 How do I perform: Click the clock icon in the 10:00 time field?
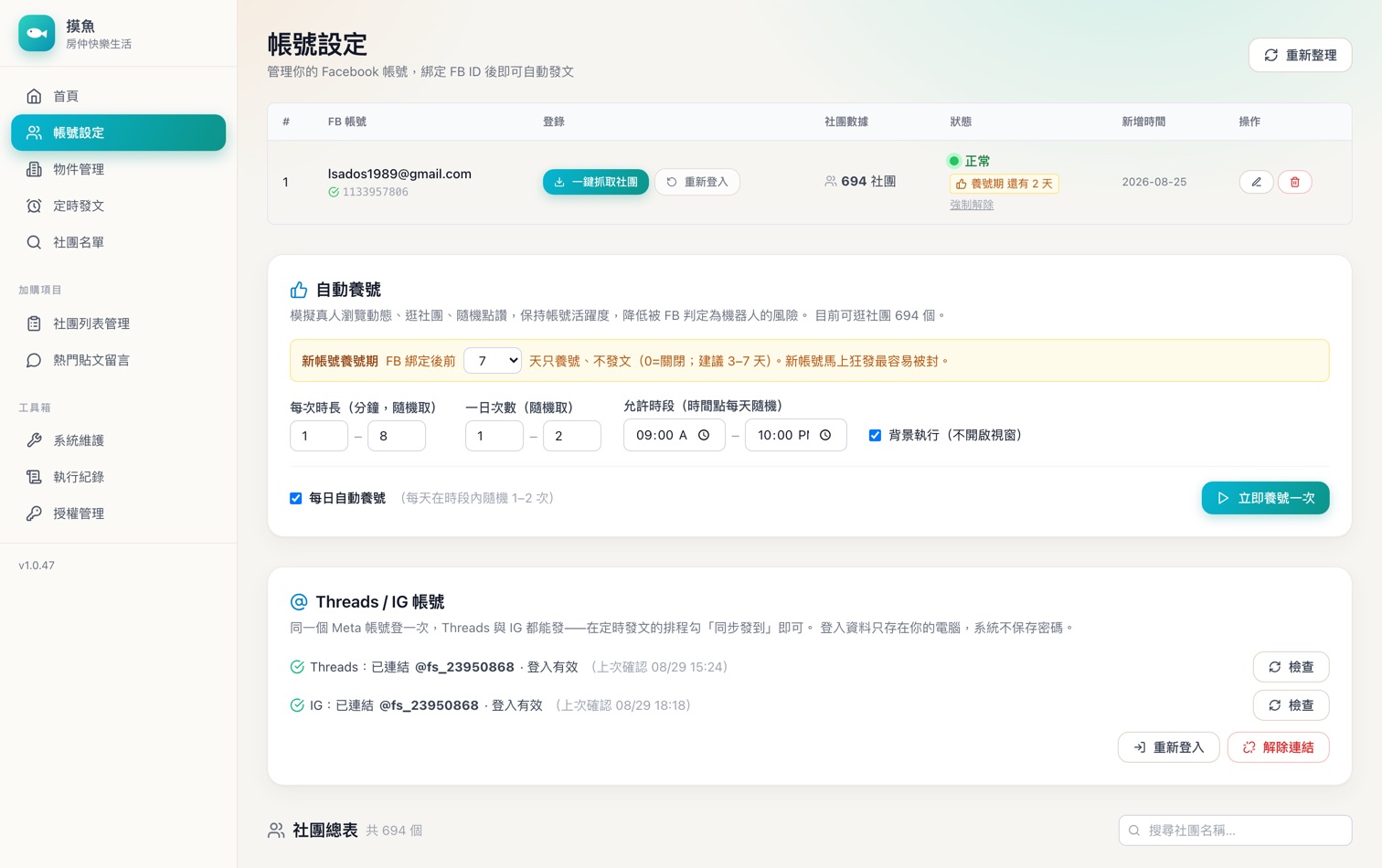coord(825,435)
